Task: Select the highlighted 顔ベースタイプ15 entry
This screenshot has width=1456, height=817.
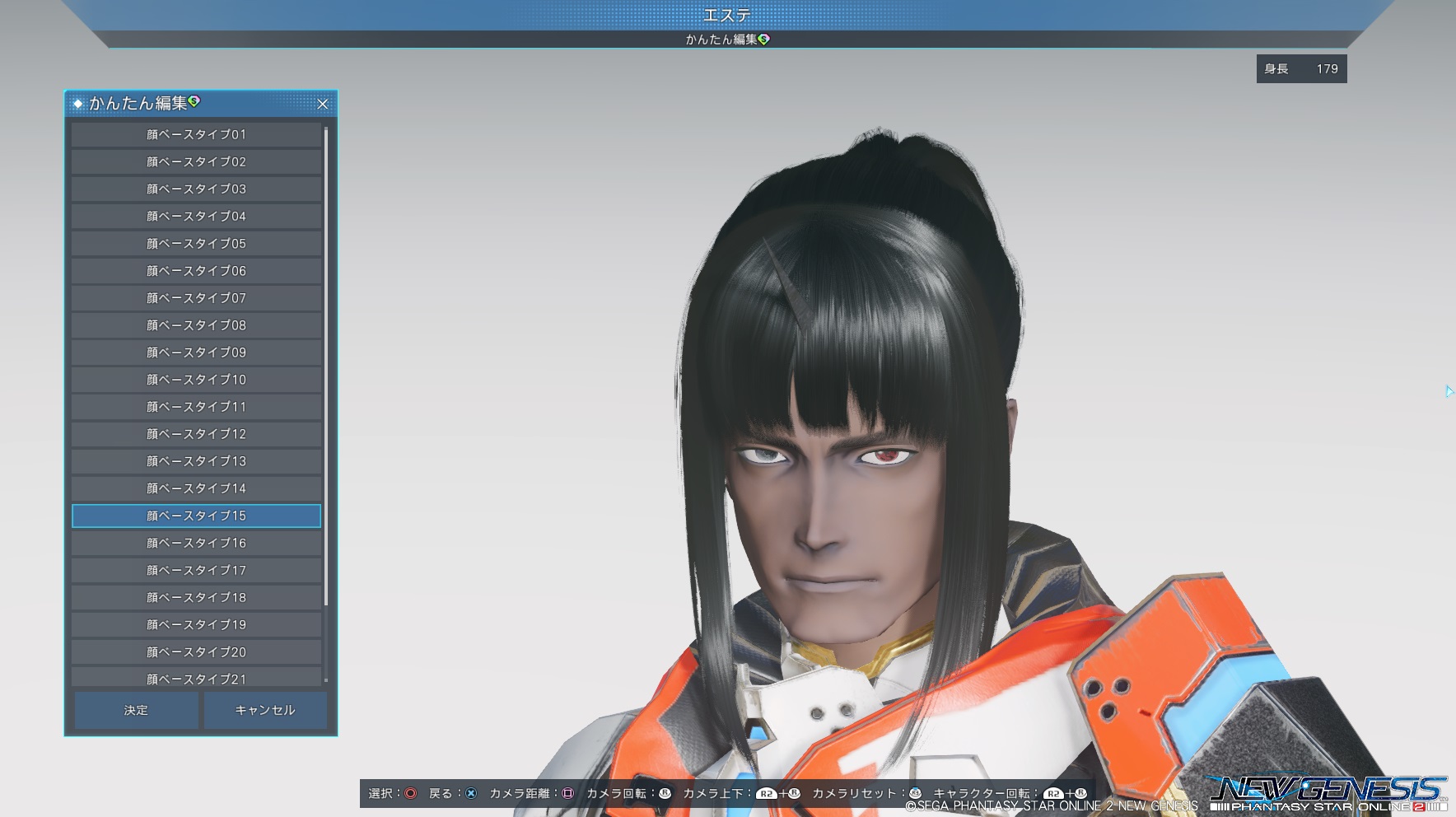Action: (196, 516)
